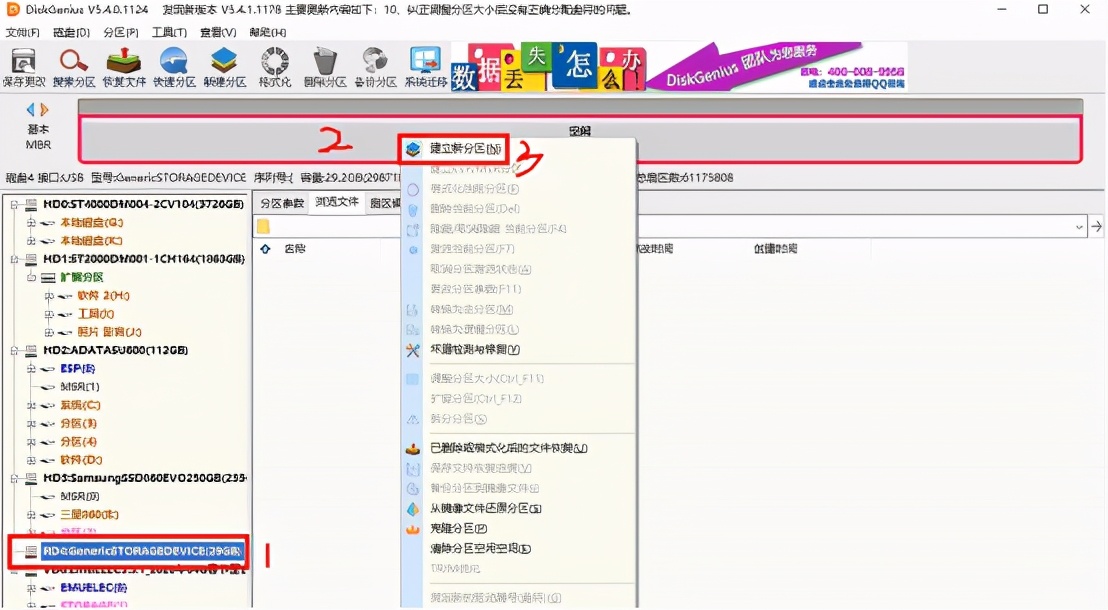Open the 系统迁移 (System Migration) icon
1108x610 pixels.
click(424, 62)
